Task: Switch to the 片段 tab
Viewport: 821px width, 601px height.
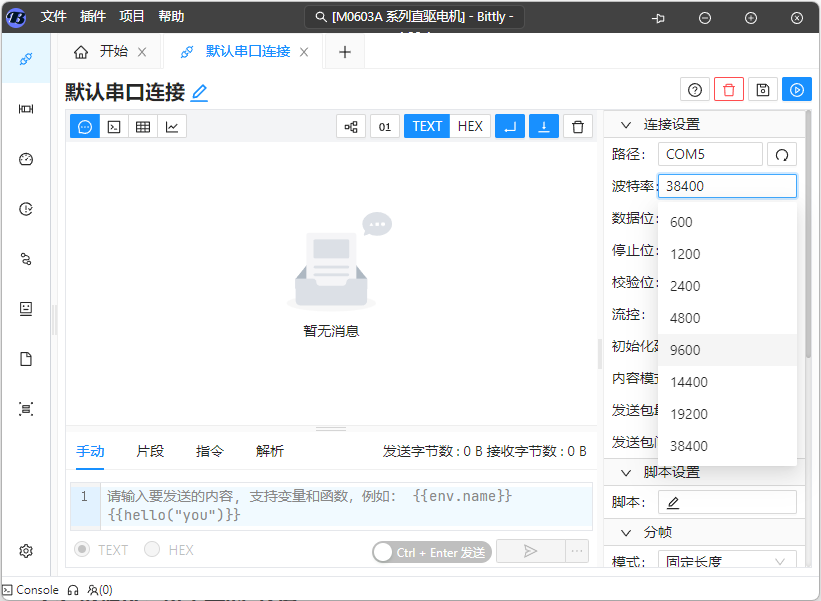Action: click(x=150, y=451)
